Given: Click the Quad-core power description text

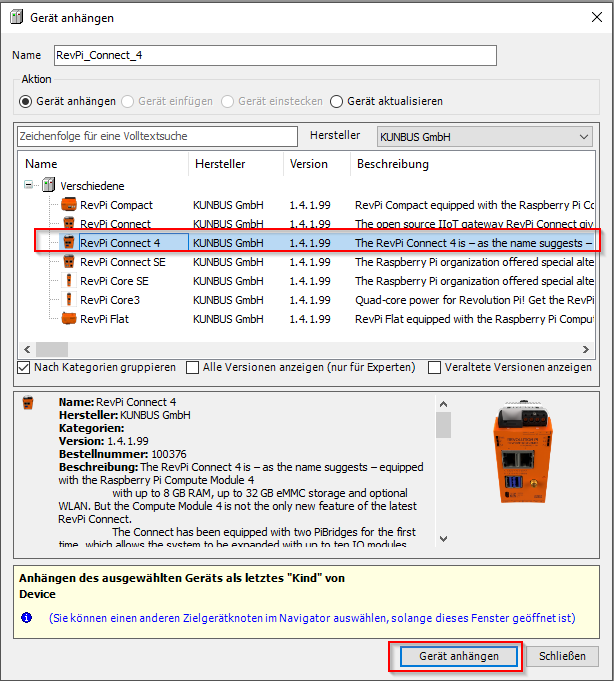Looking at the screenshot, I should coord(474,300).
